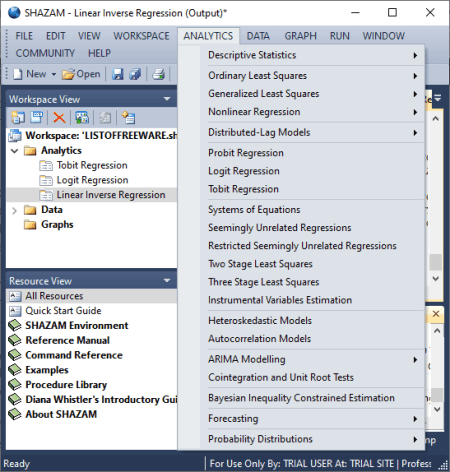Viewport: 450px width, 472px height.
Task: Open the SHAZAM Environment resource book
Action: click(77, 325)
